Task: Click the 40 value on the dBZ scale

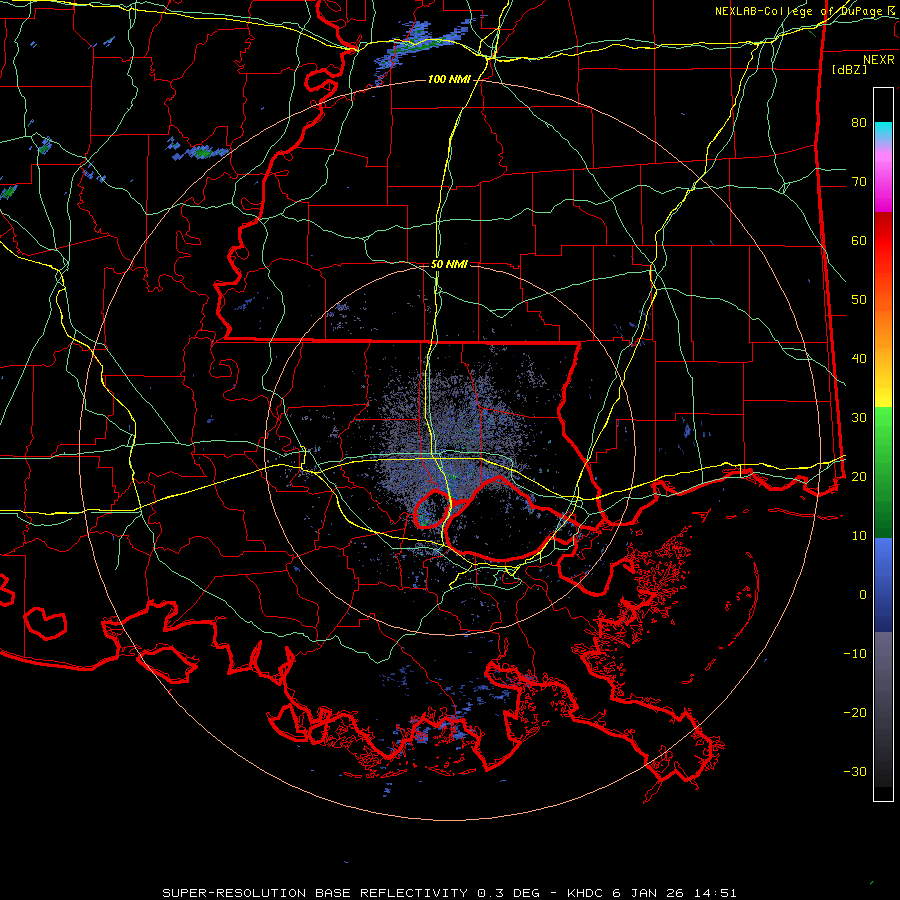Action: [x=859, y=359]
